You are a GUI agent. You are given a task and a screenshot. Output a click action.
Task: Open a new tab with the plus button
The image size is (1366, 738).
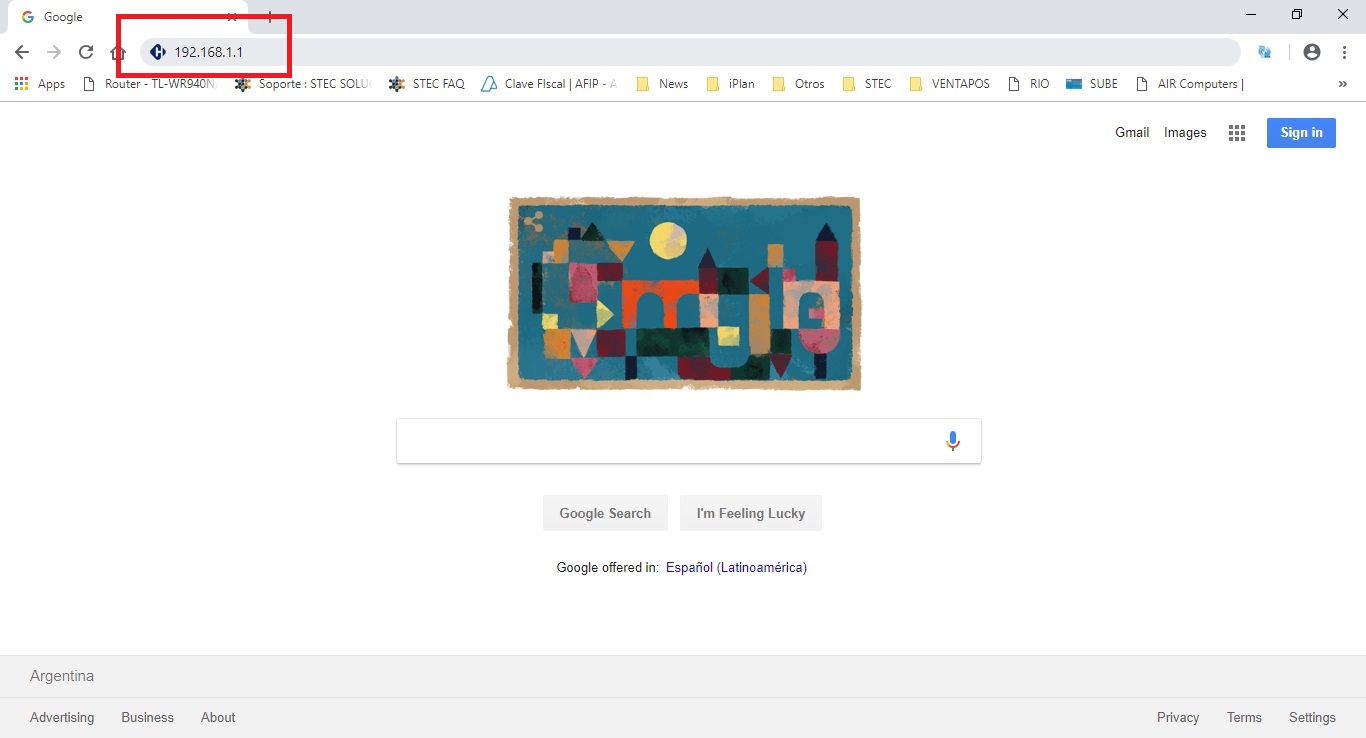click(269, 17)
